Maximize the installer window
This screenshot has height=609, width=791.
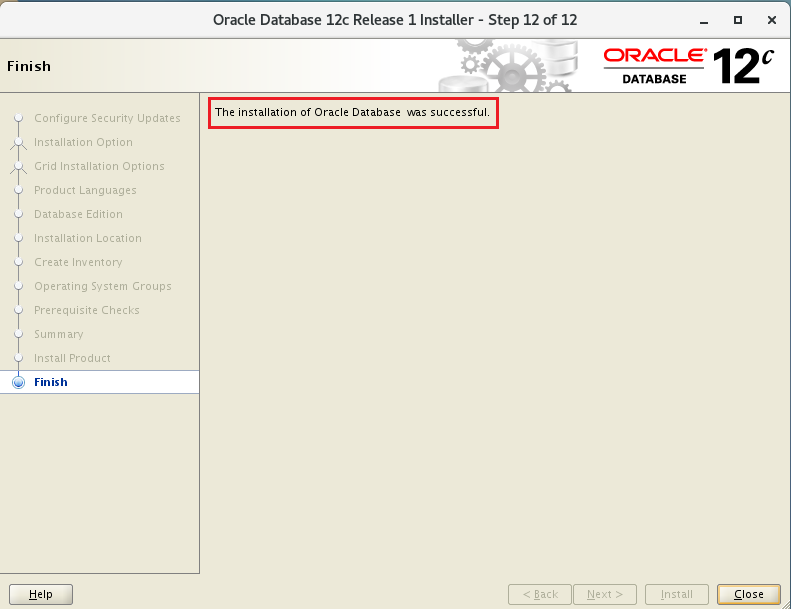click(738, 20)
